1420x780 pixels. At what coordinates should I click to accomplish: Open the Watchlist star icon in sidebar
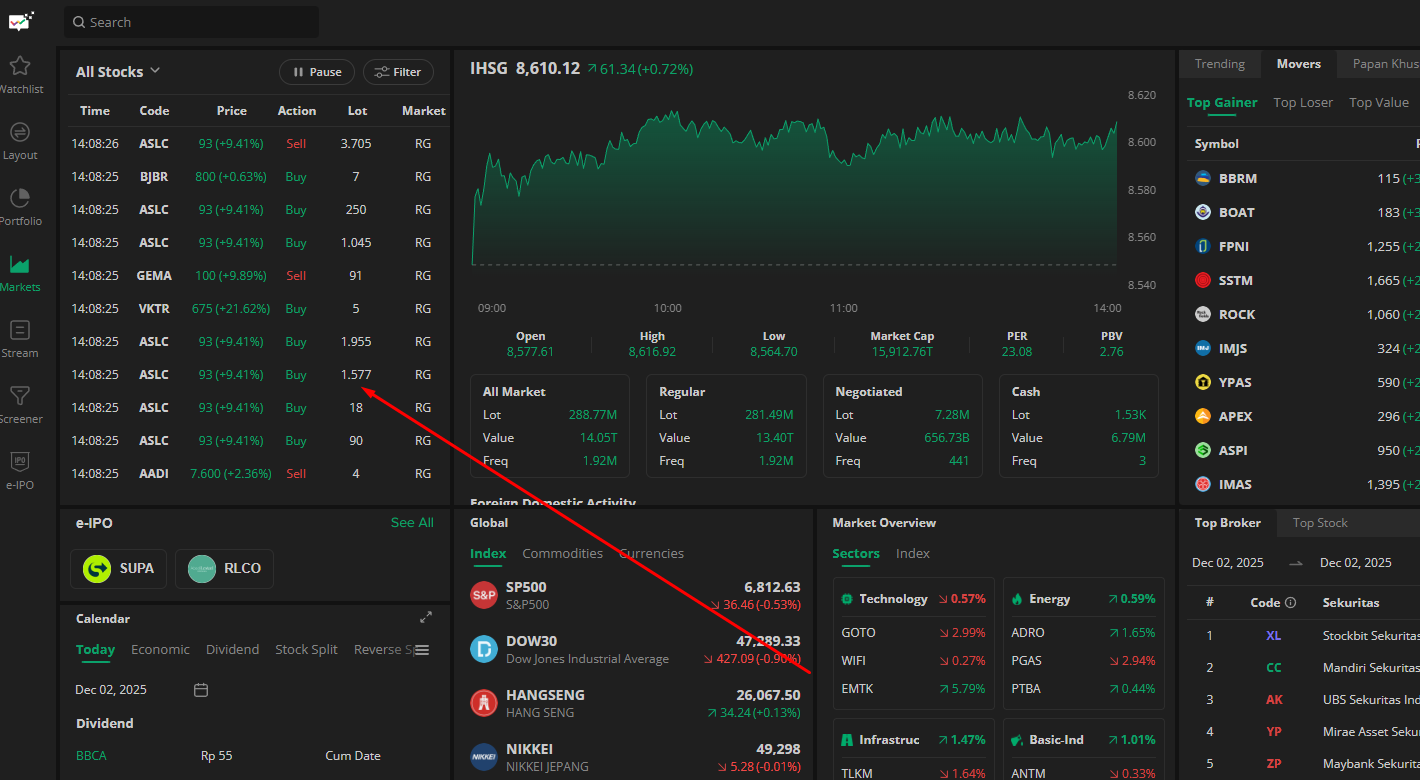(19, 67)
